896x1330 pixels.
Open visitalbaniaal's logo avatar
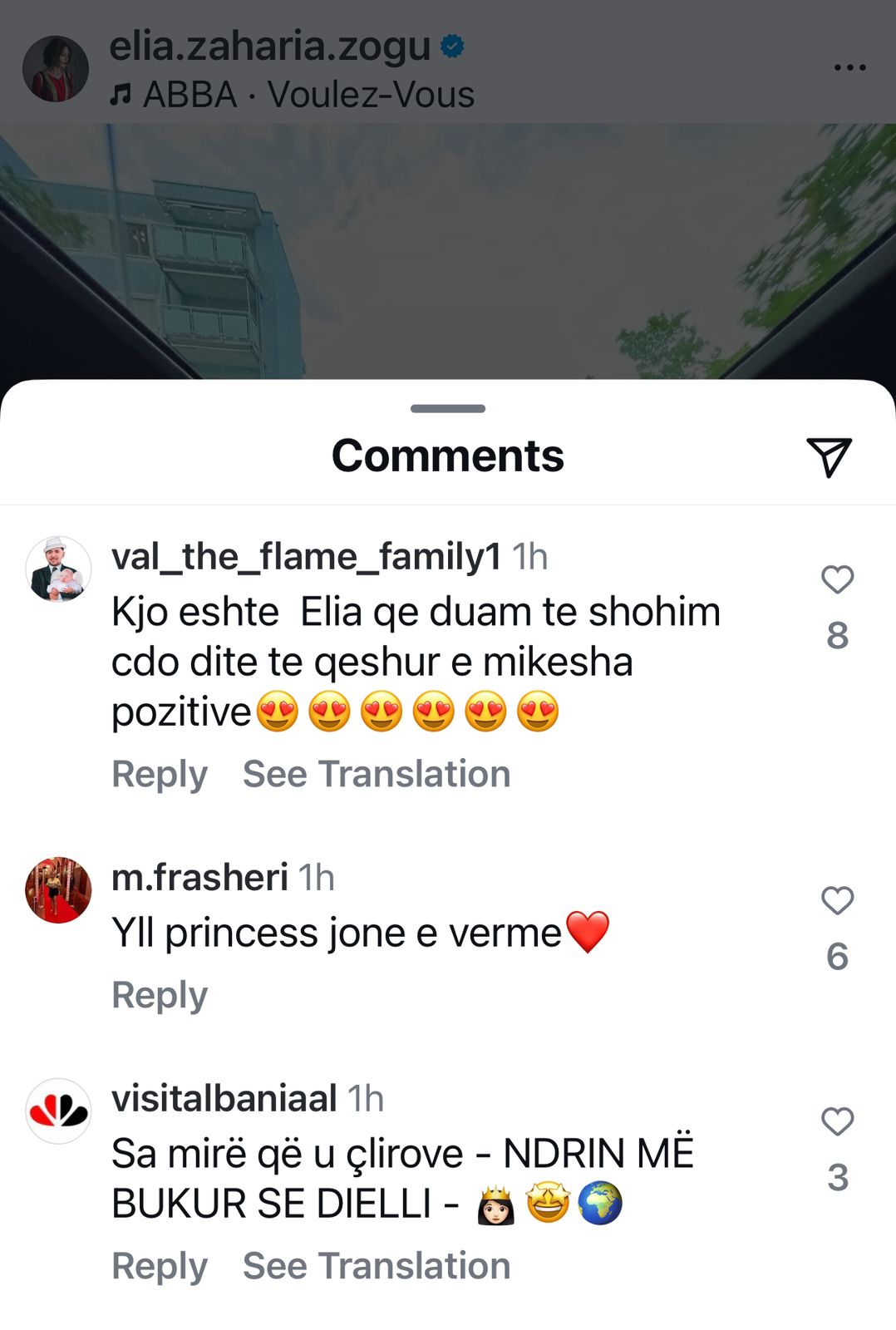(58, 1111)
